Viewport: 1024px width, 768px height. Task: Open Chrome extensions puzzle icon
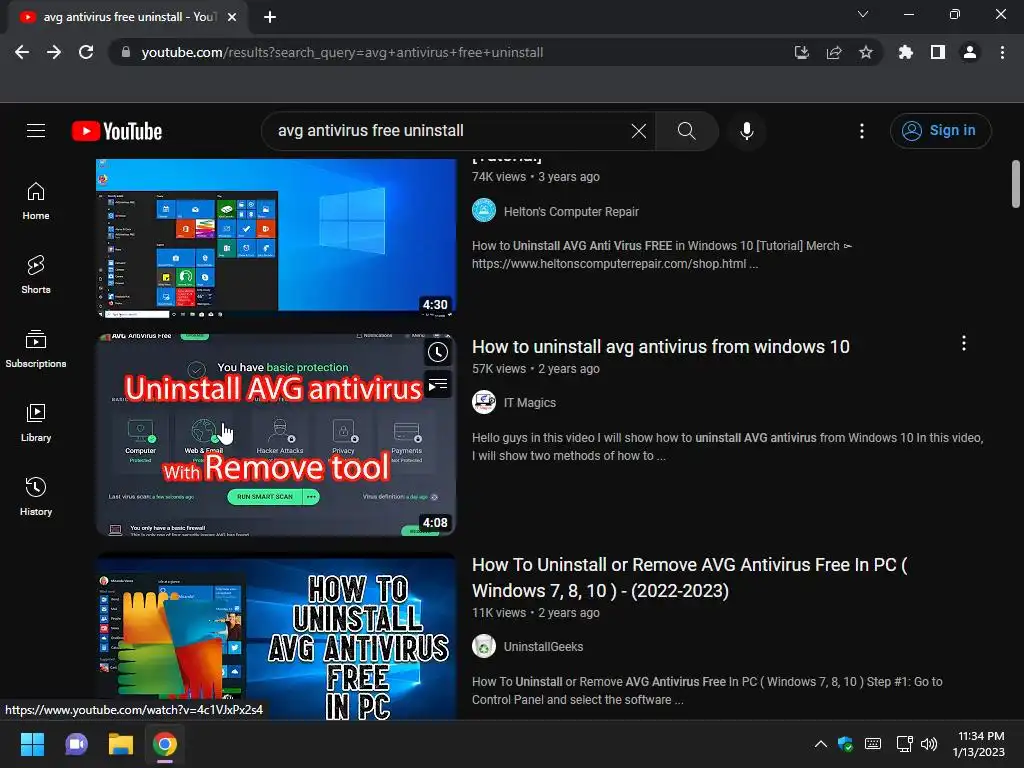906,52
